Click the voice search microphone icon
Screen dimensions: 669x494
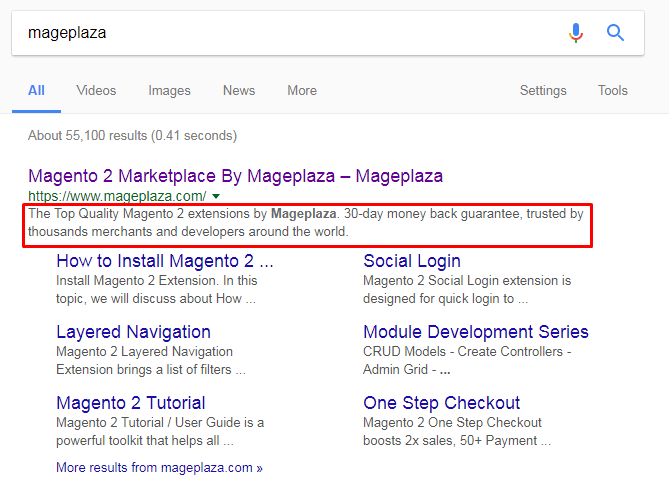[x=576, y=33]
